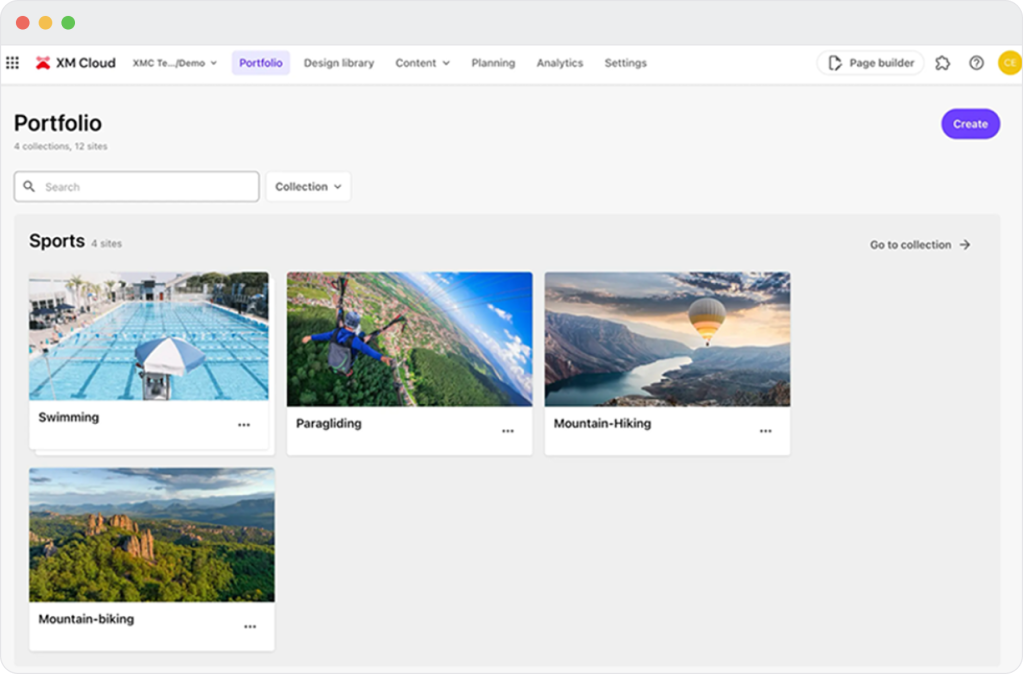
Task: Open Mountain-biking site options ellipsis
Action: click(250, 626)
